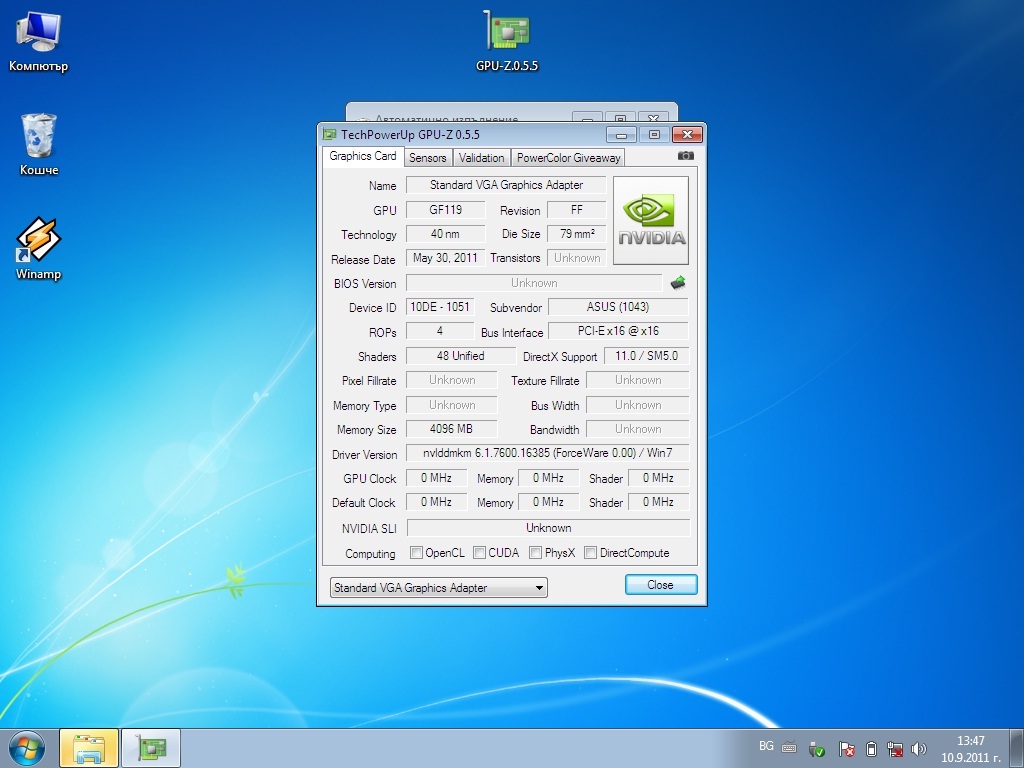1024x768 pixels.
Task: Click the Memory Size field 4096 MB
Action: [x=451, y=429]
